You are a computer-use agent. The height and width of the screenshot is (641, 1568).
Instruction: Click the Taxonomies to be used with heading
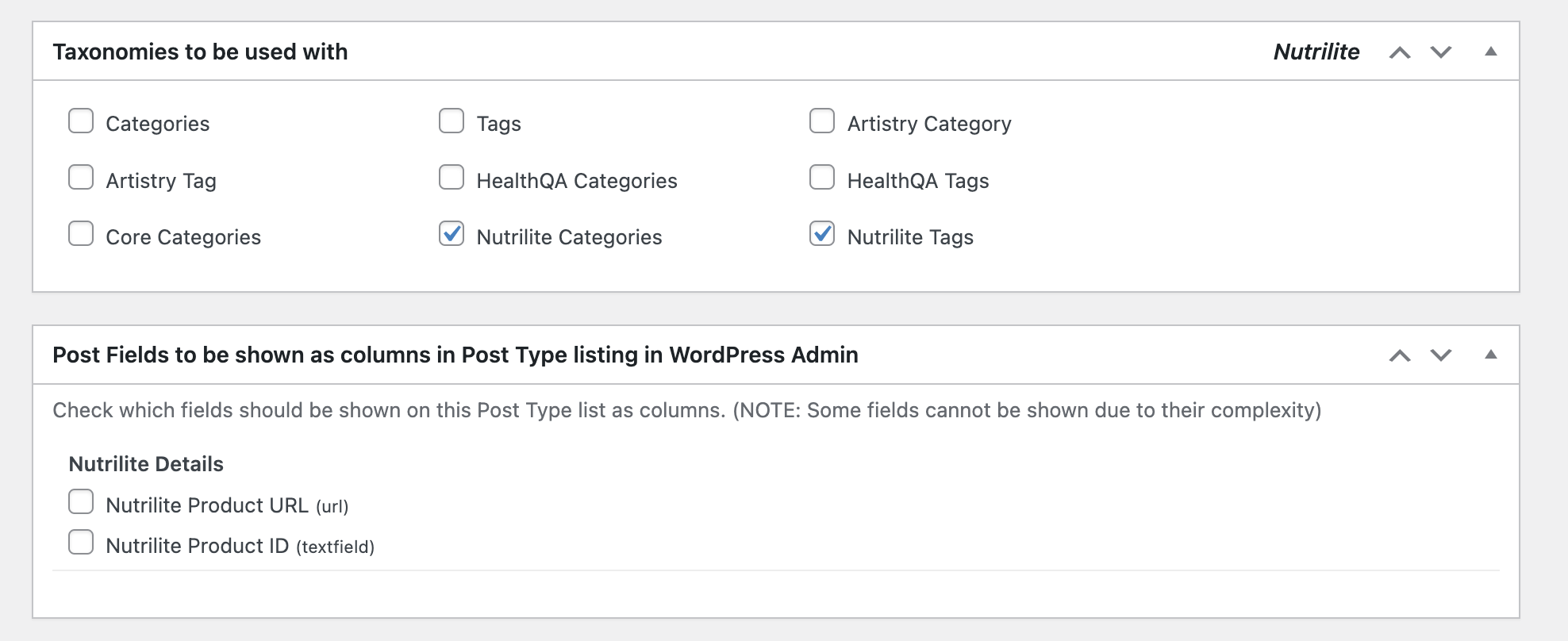(x=200, y=52)
